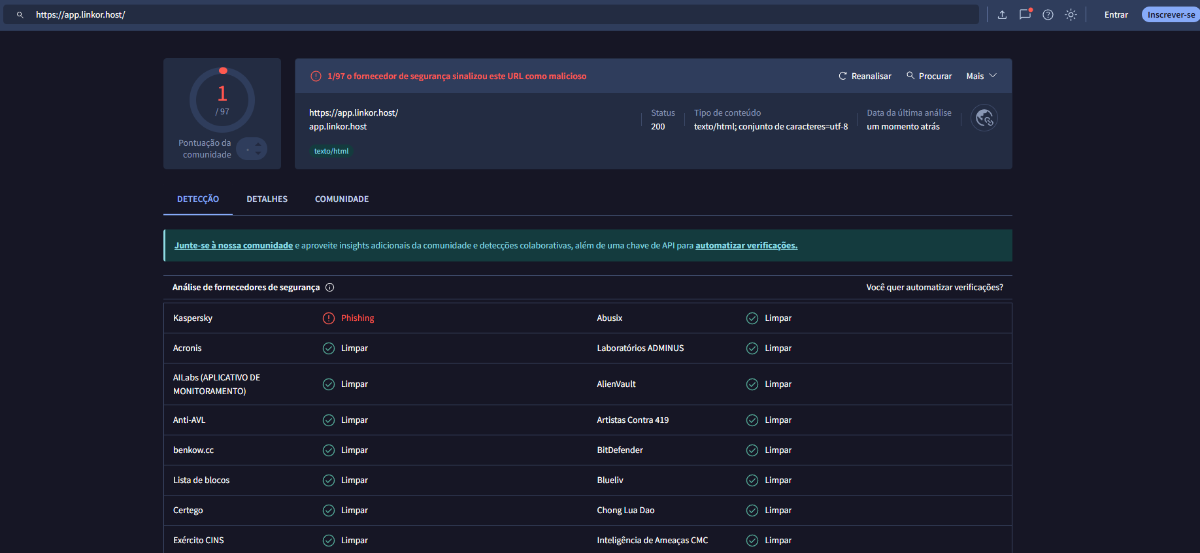Click the Reanalisar button
Screen dimensions: 1200x553
point(865,76)
